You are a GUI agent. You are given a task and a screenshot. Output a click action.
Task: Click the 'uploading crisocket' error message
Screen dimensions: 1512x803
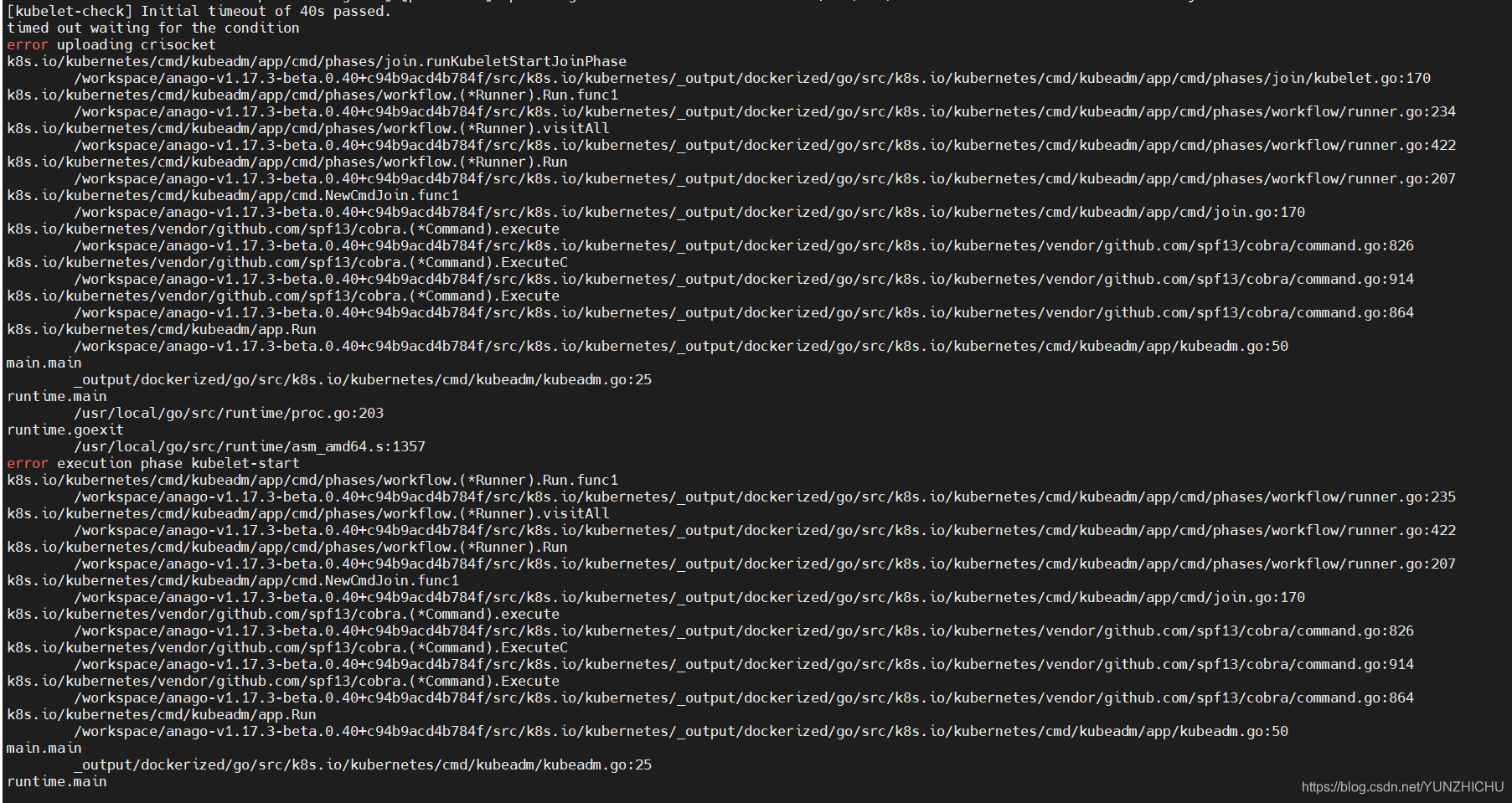[x=111, y=45]
